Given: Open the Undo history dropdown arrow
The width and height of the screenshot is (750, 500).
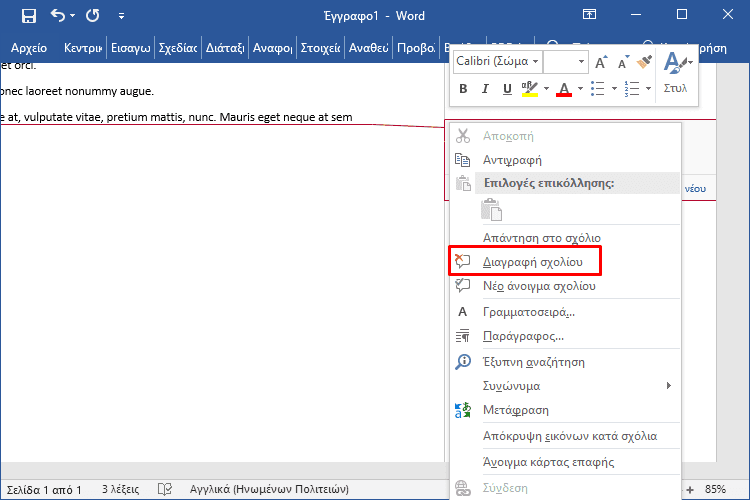Looking at the screenshot, I should pos(72,16).
